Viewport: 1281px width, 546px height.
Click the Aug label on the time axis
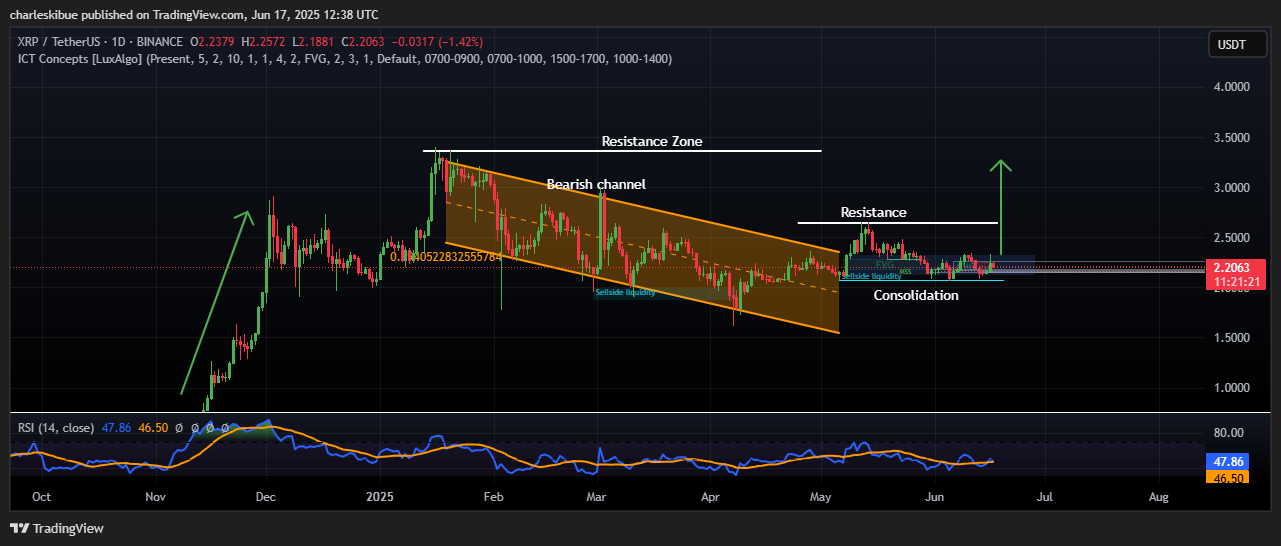point(1159,496)
